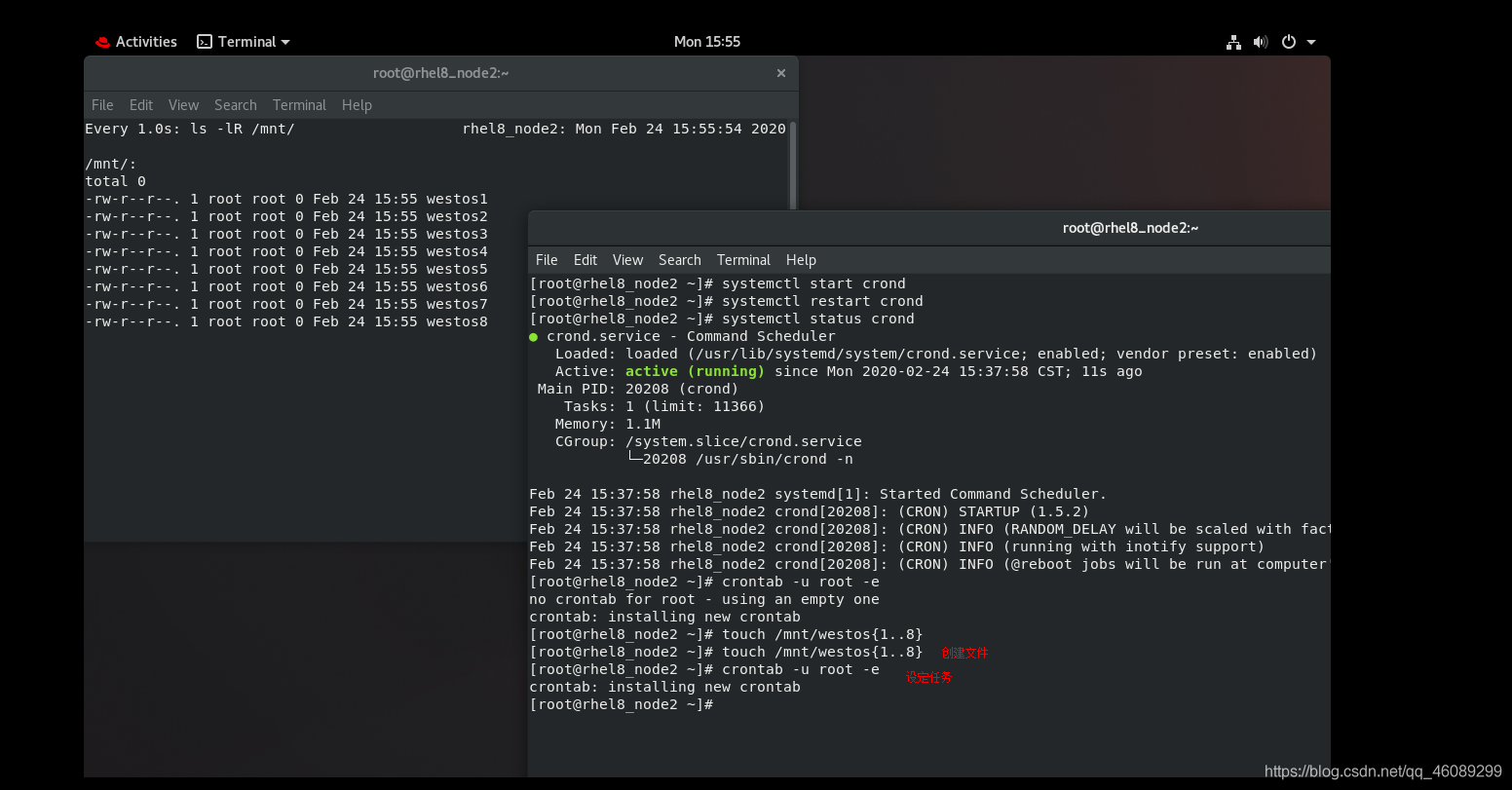Open Terminal menu in back terminal window
Screen dimensions: 1512x790
pyautogui.click(x=299, y=105)
